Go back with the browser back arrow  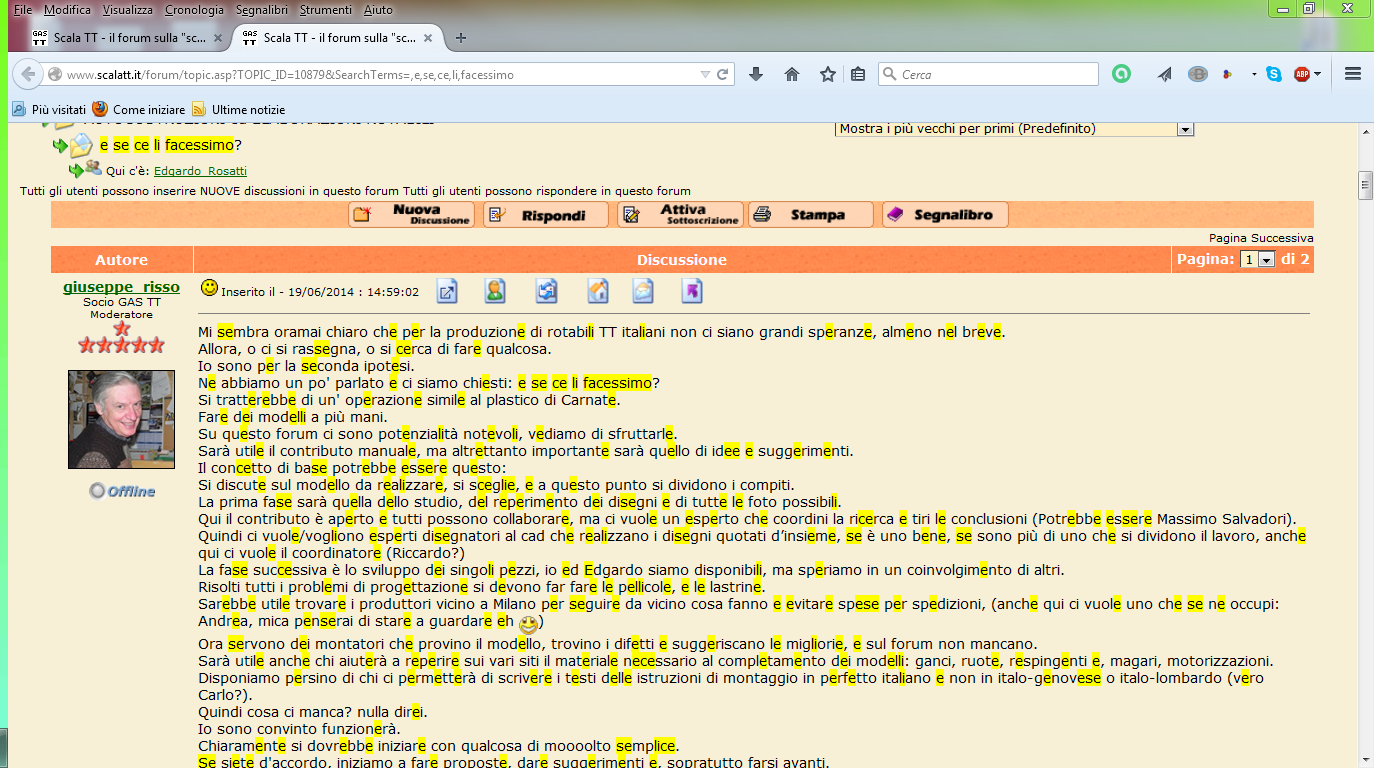(x=27, y=75)
